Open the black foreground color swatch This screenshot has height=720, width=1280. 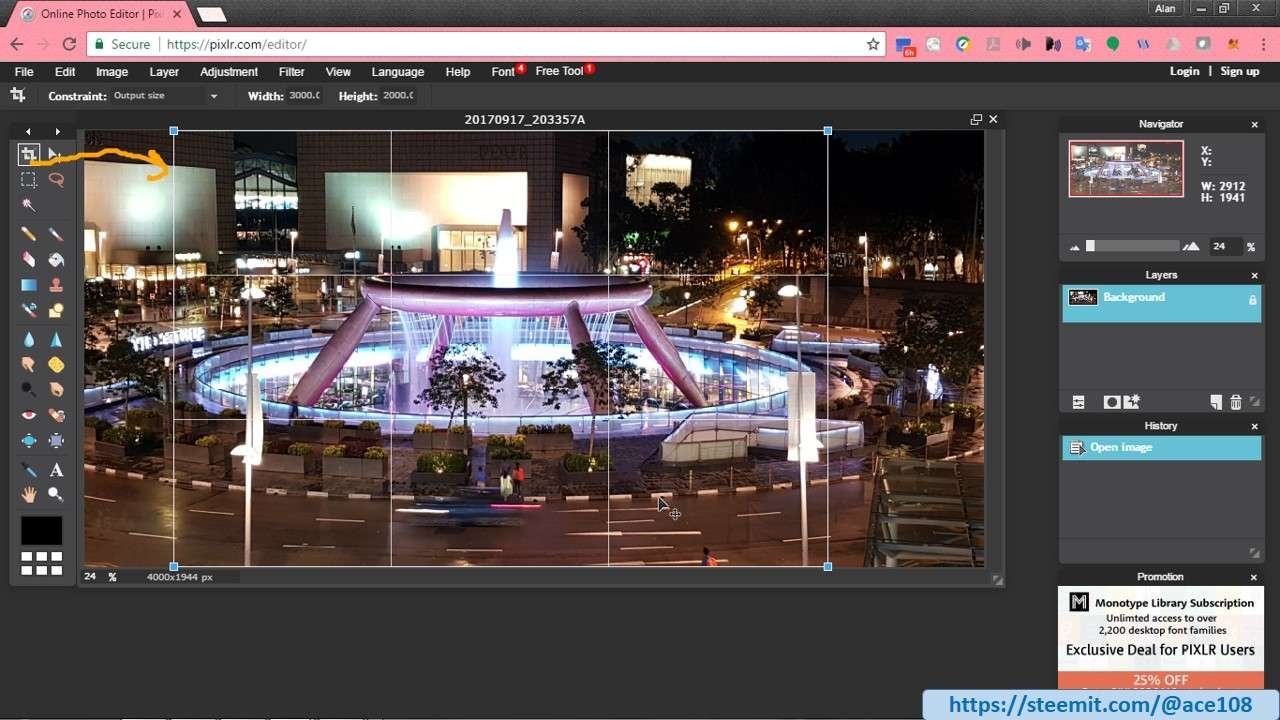click(x=42, y=530)
